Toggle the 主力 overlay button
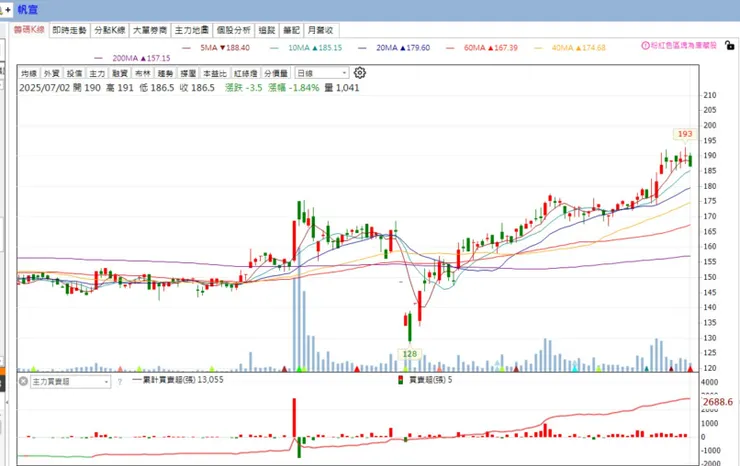 click(97, 73)
